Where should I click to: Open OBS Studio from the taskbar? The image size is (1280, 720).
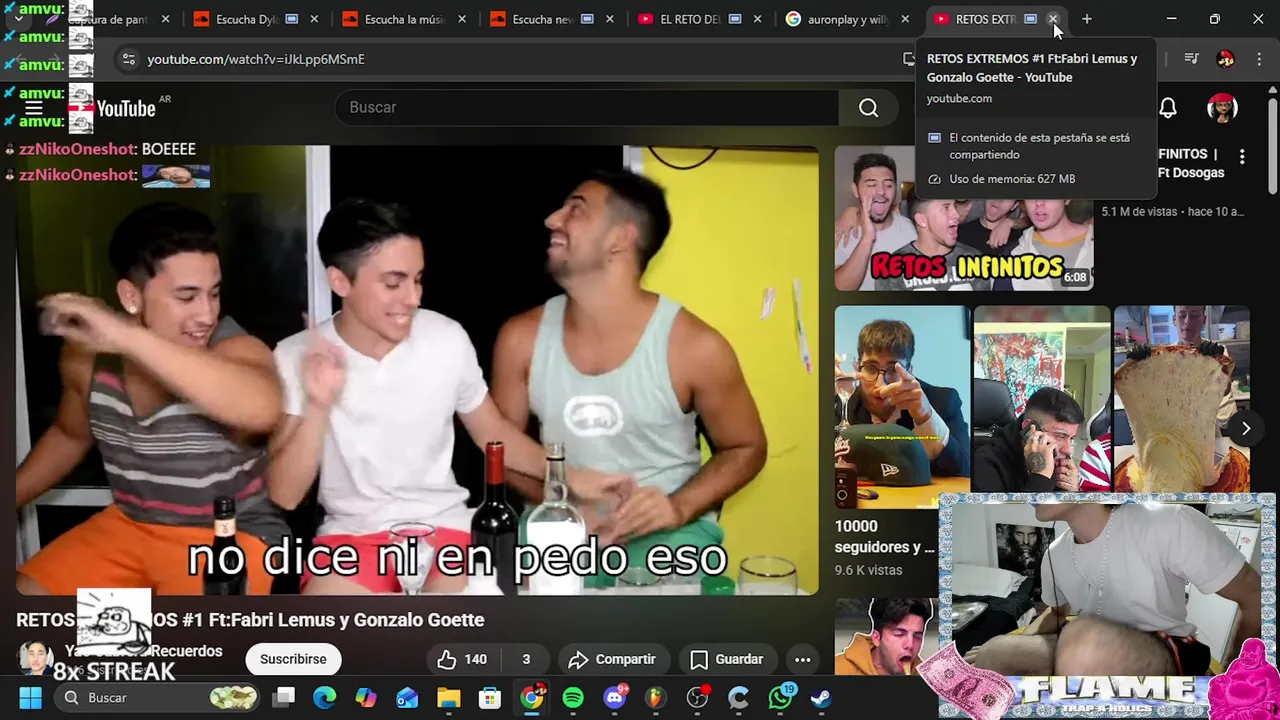pos(697,697)
